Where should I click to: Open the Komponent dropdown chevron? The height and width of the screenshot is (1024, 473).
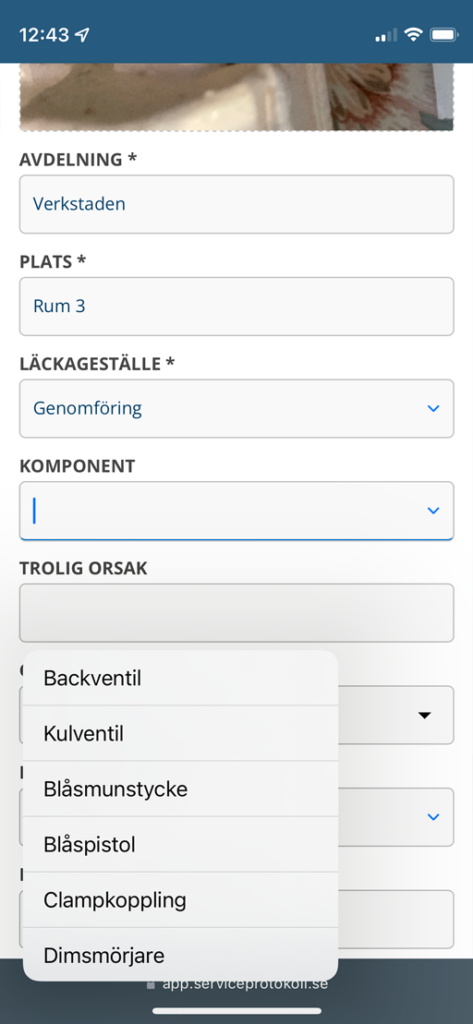[432, 511]
